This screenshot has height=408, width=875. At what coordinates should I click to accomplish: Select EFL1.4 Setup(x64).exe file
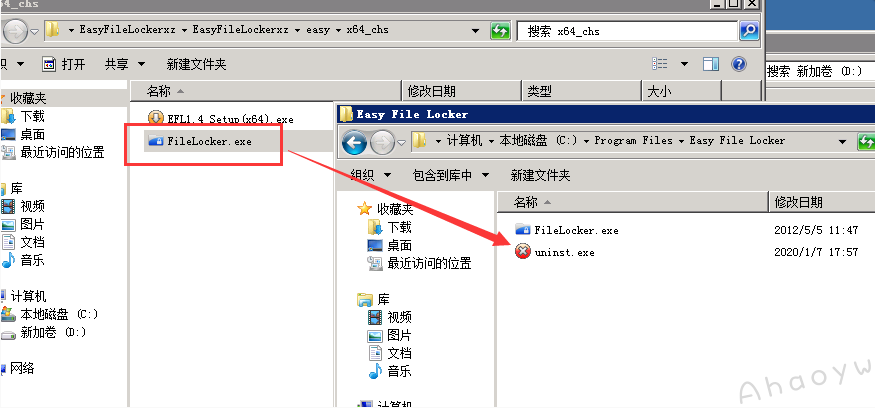pyautogui.click(x=221, y=118)
